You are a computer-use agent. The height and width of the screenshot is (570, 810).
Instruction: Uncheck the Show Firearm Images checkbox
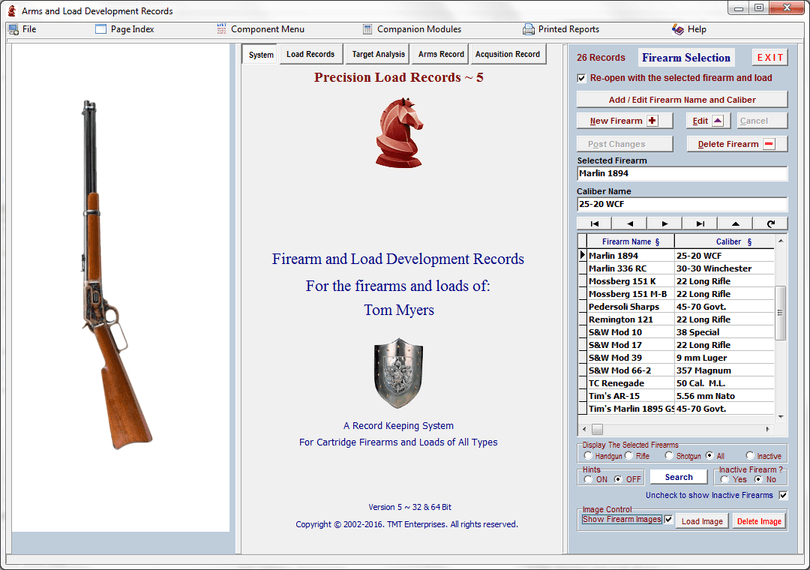[668, 520]
